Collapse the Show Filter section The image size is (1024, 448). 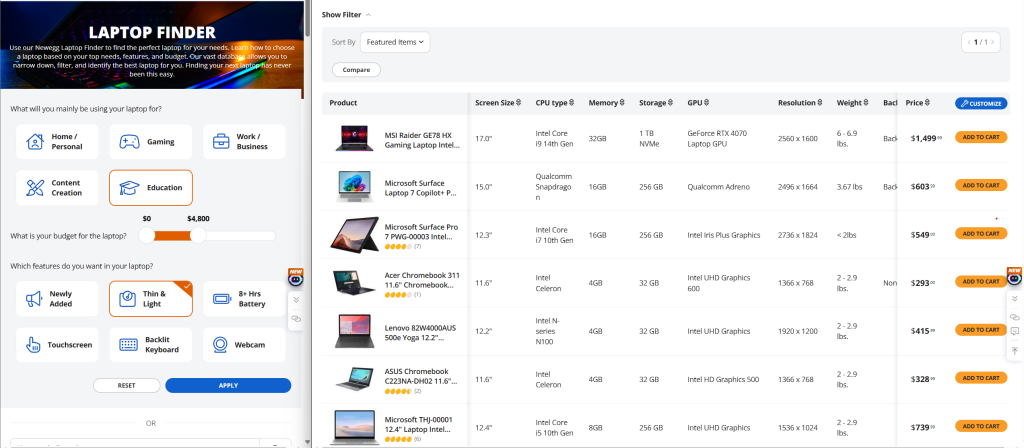(x=345, y=15)
